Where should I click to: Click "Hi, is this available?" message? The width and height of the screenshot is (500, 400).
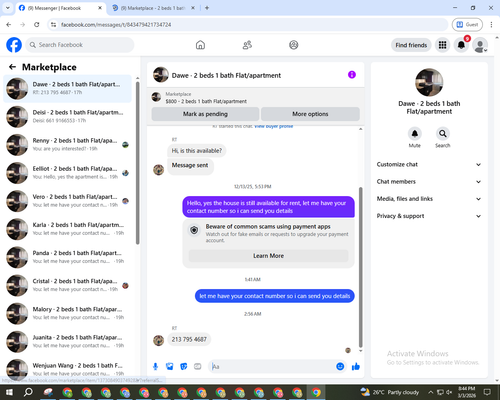(197, 151)
